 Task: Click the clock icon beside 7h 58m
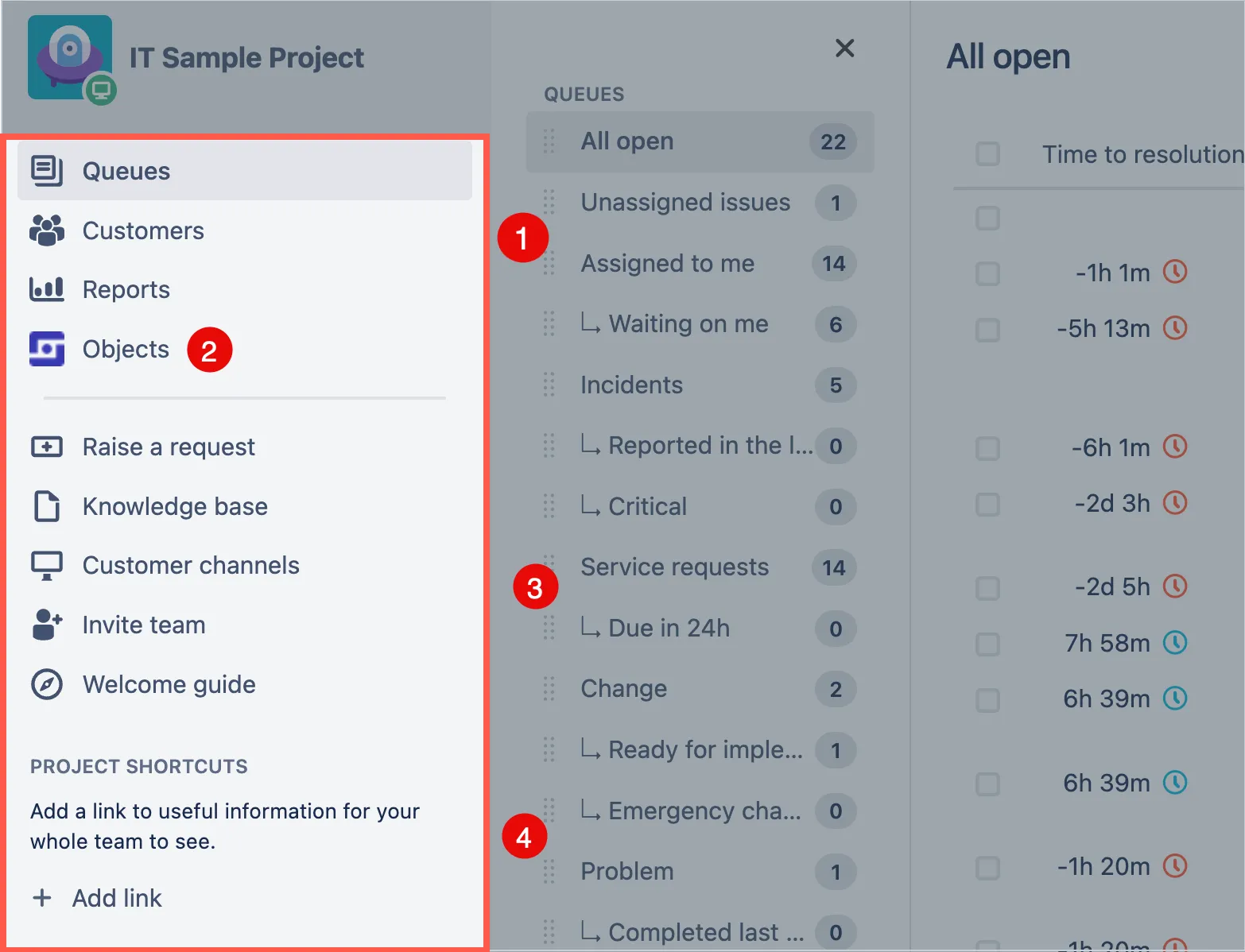pyautogui.click(x=1175, y=642)
